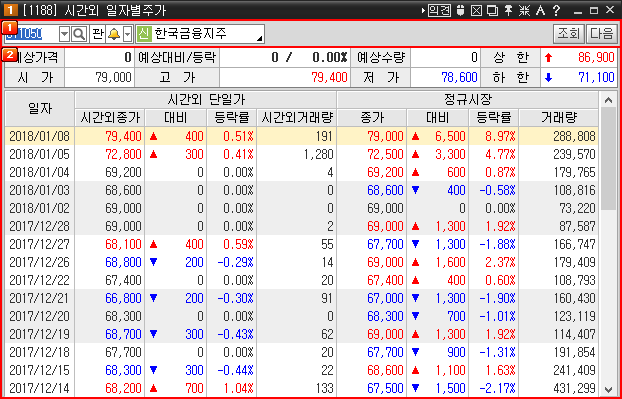Image resolution: width=622 pixels, height=399 pixels.
Task: Click 대비 header under 시간외 단일가
Action: [x=176, y=117]
